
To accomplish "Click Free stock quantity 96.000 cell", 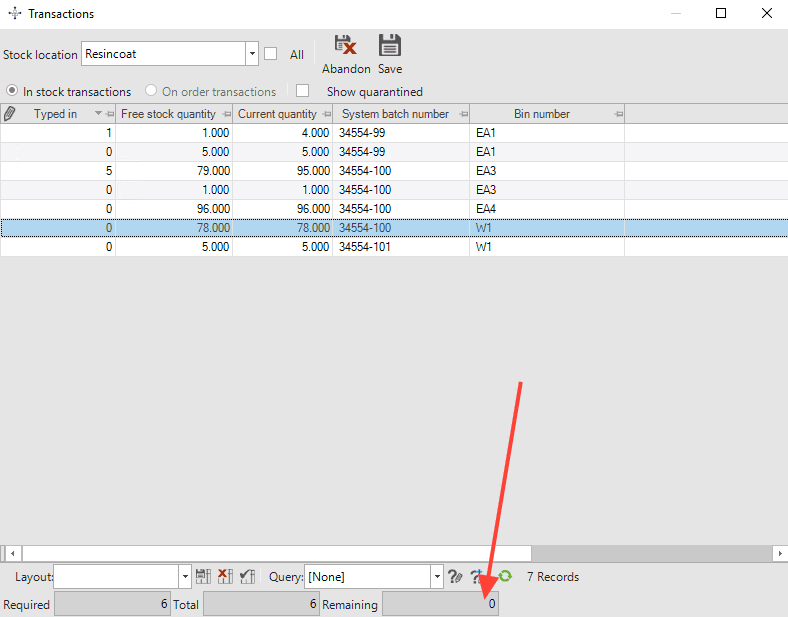I will pyautogui.click(x=174, y=209).
